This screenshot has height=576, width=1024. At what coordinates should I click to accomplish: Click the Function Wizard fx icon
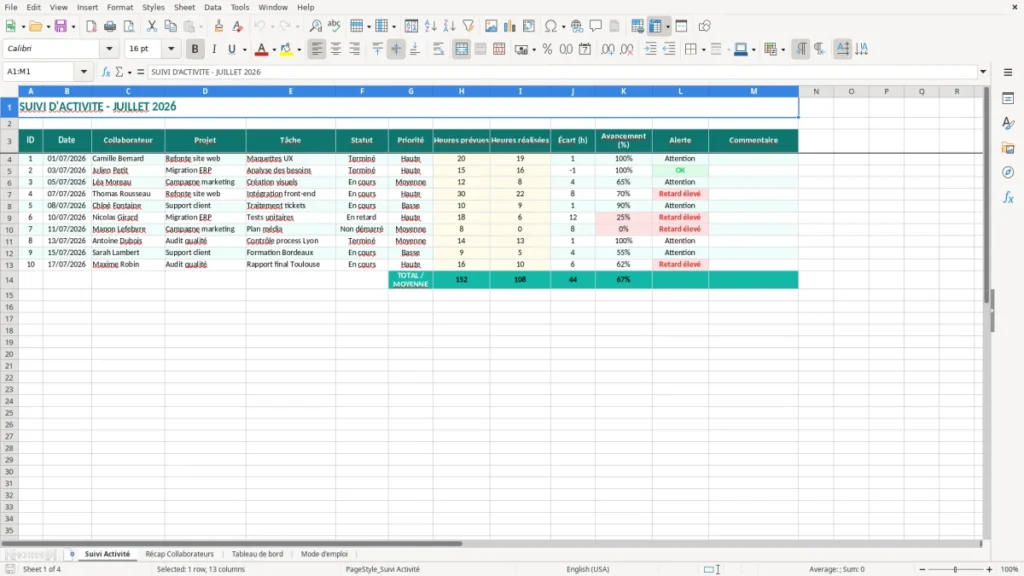[x=106, y=72]
